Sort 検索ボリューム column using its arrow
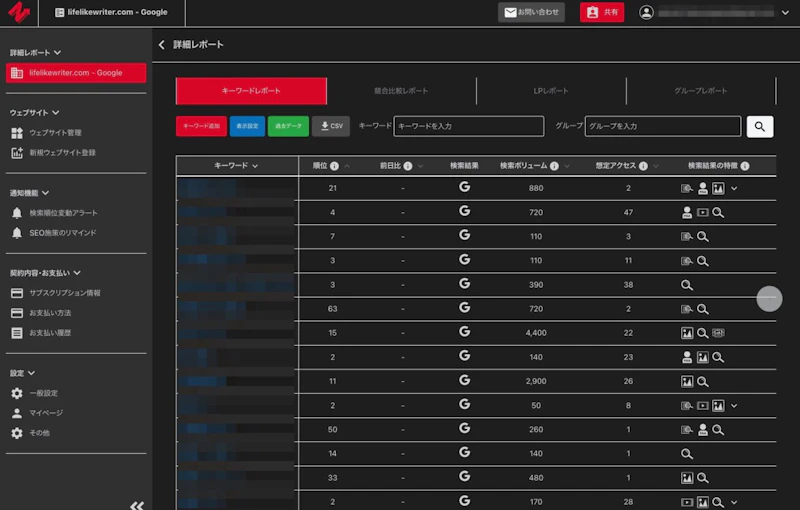 pos(567,166)
